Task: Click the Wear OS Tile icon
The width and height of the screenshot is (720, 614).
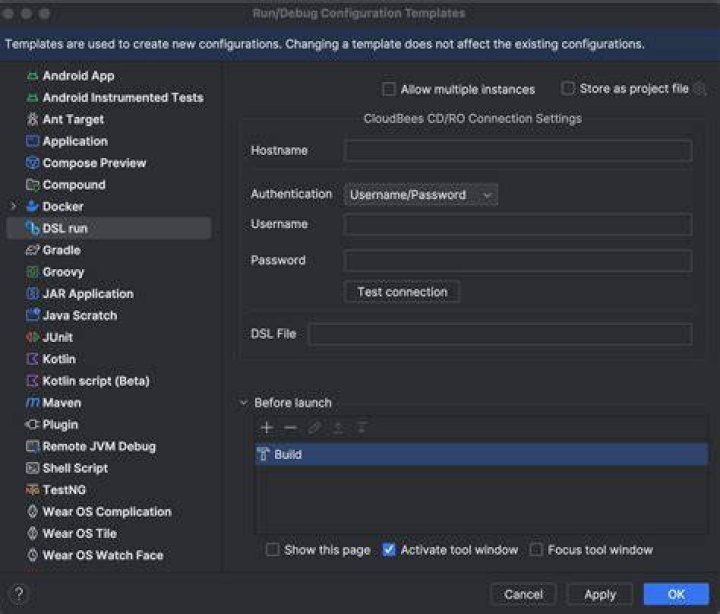Action: [x=32, y=533]
